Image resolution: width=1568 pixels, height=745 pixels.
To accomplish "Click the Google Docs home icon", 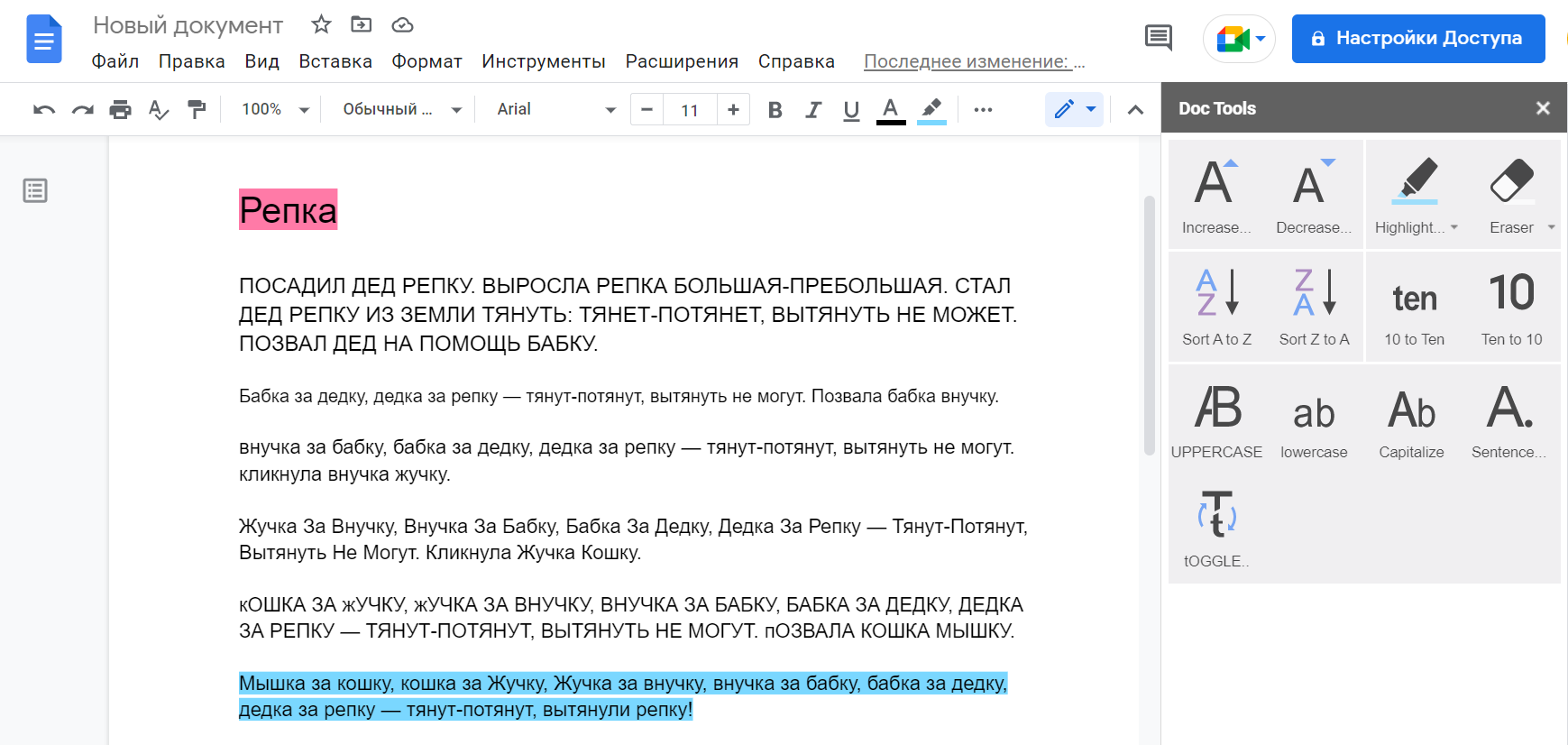I will (44, 40).
